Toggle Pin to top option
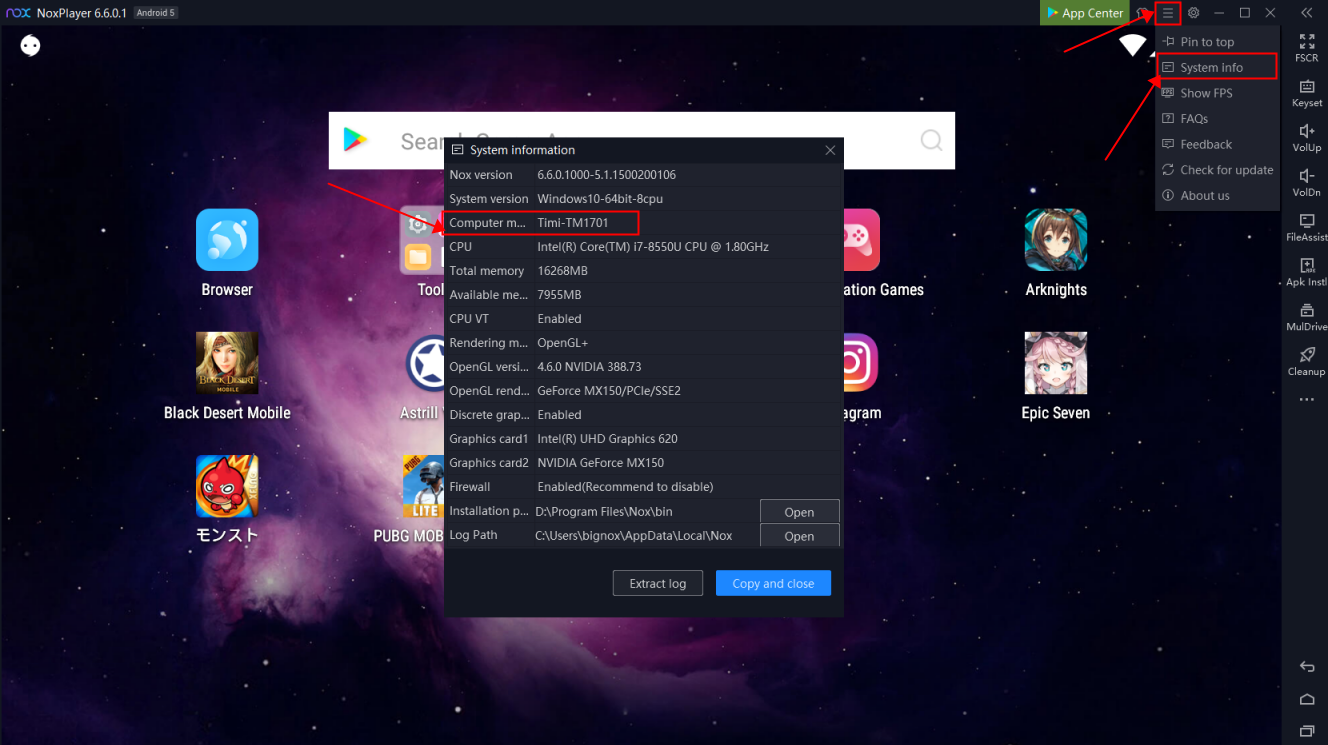Viewport: 1328px width, 745px height. click(1207, 42)
